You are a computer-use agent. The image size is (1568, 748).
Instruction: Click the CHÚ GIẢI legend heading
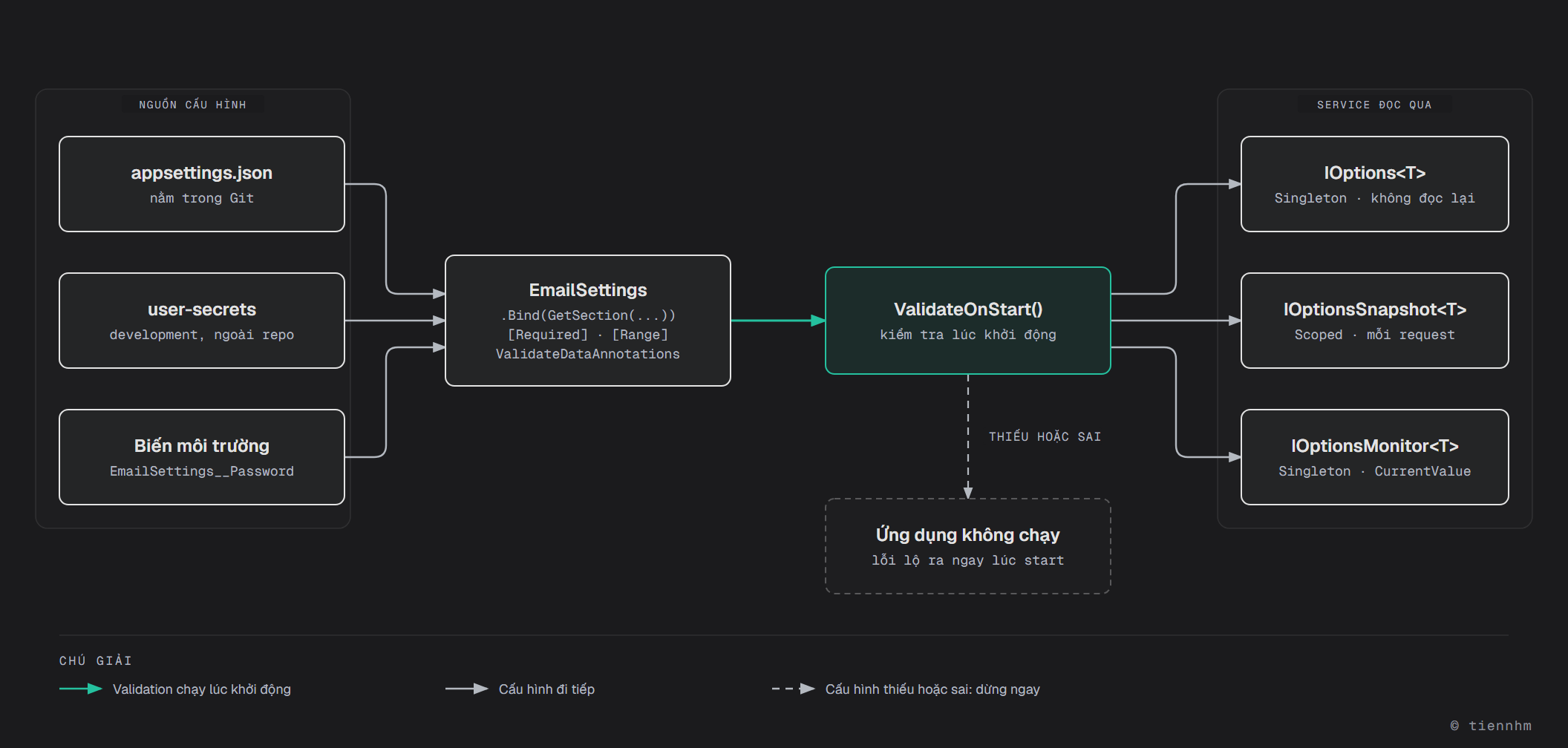96,660
